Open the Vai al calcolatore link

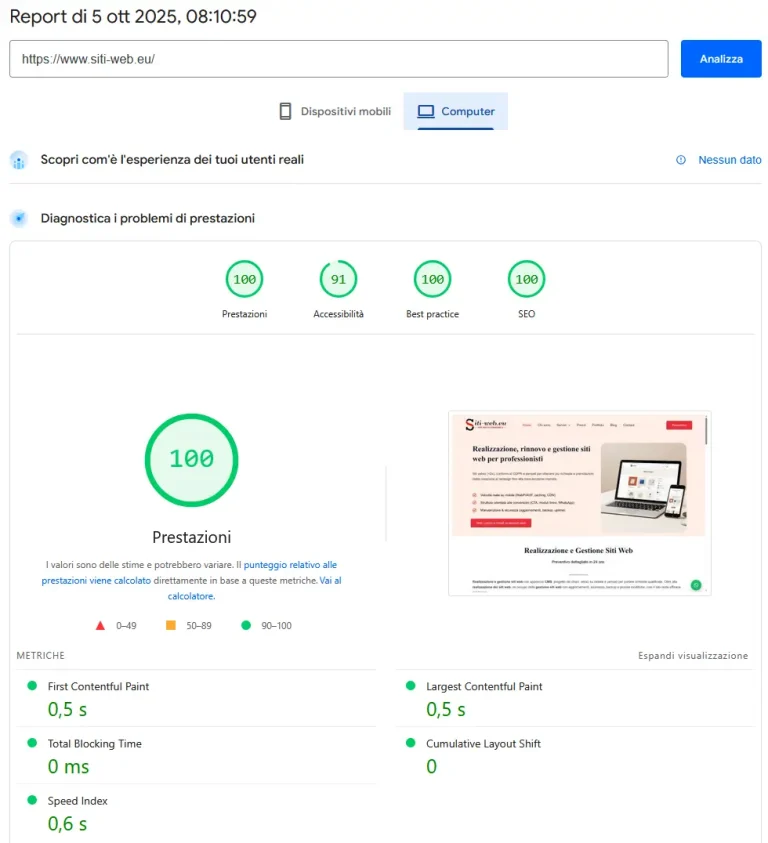[329, 580]
